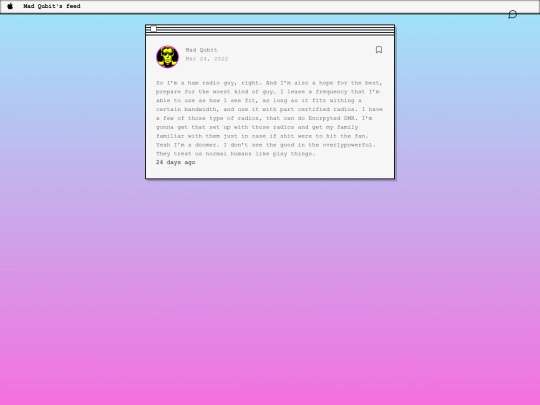The width and height of the screenshot is (540, 405).
Task: Click the post text about ham radio
Action: (269, 118)
